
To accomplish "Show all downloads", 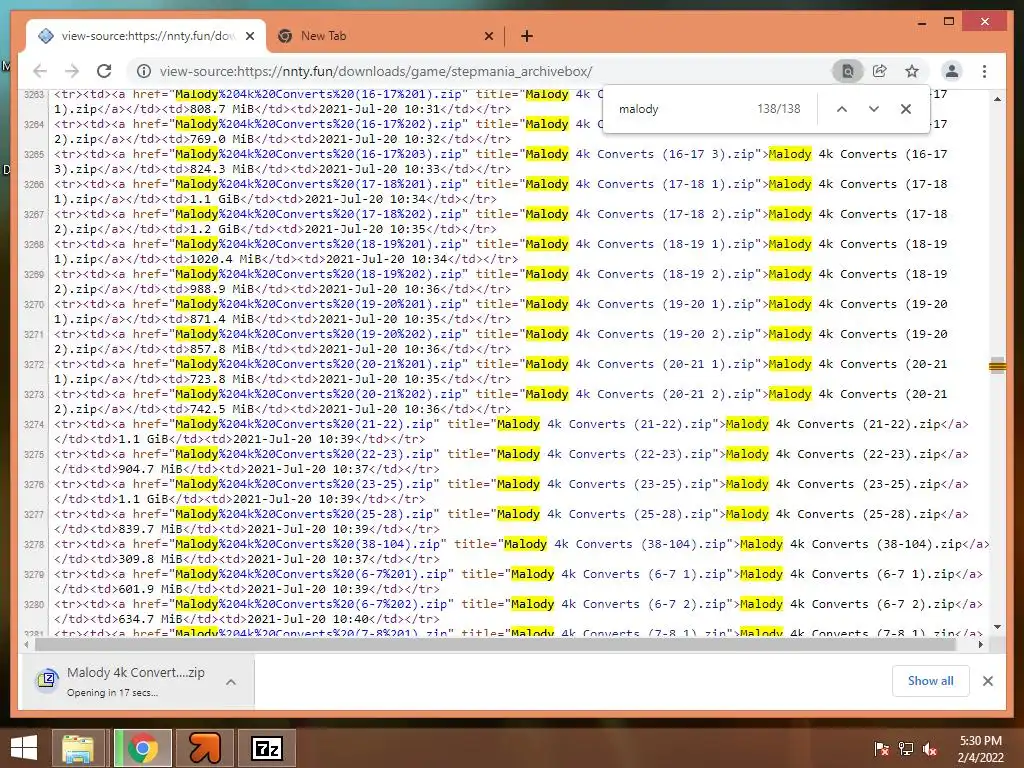I will [x=930, y=681].
